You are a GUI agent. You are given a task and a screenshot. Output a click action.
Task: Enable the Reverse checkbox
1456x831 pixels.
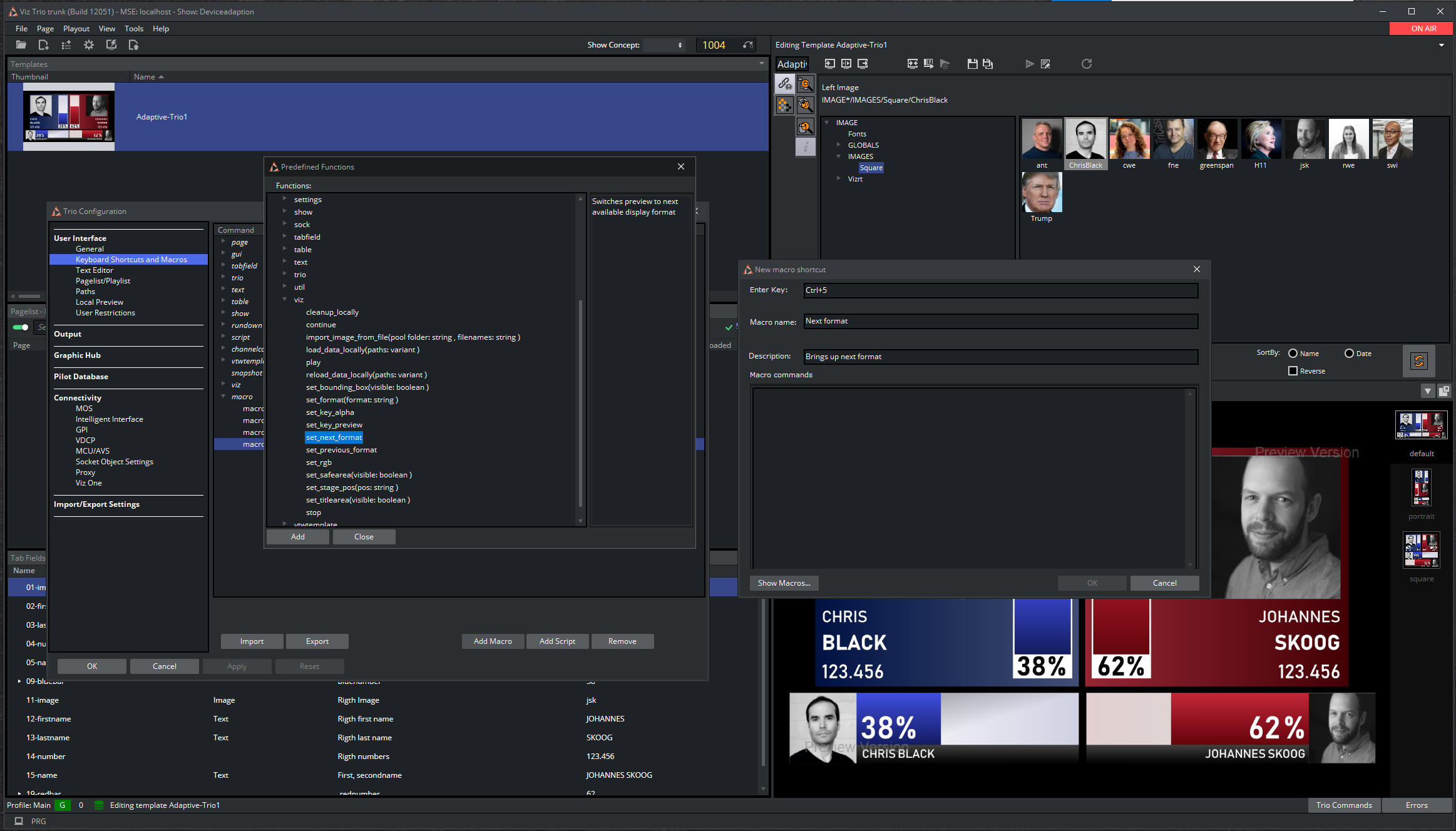[x=1293, y=370]
